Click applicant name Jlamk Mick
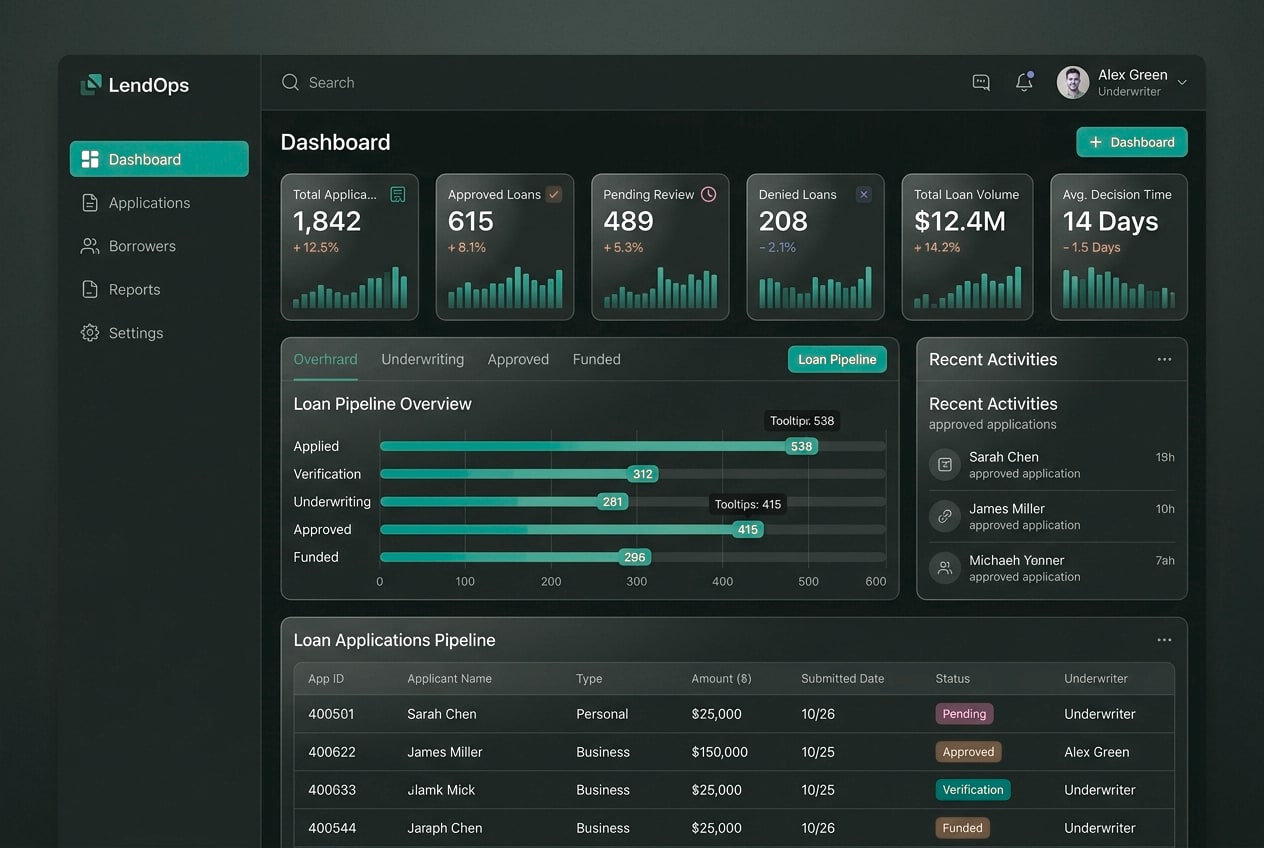This screenshot has width=1264, height=848. (x=441, y=790)
